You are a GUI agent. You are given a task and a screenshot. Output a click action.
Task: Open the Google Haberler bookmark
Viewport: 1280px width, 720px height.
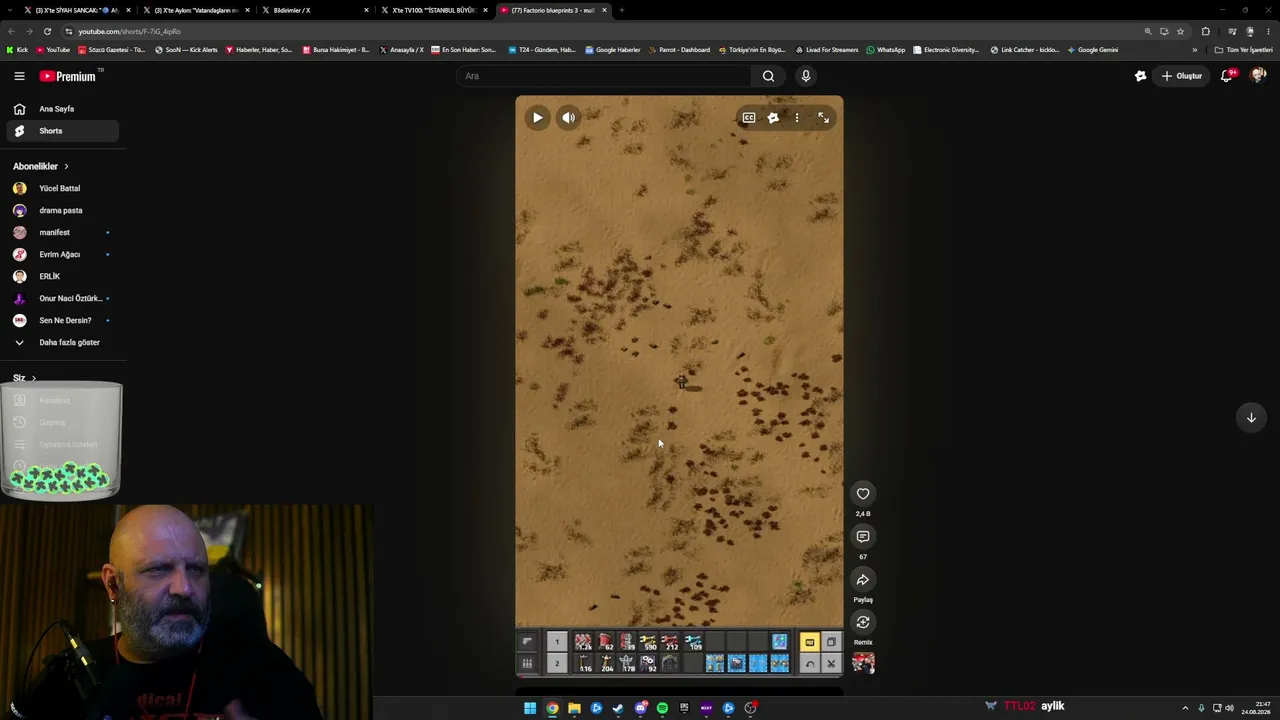[x=613, y=50]
